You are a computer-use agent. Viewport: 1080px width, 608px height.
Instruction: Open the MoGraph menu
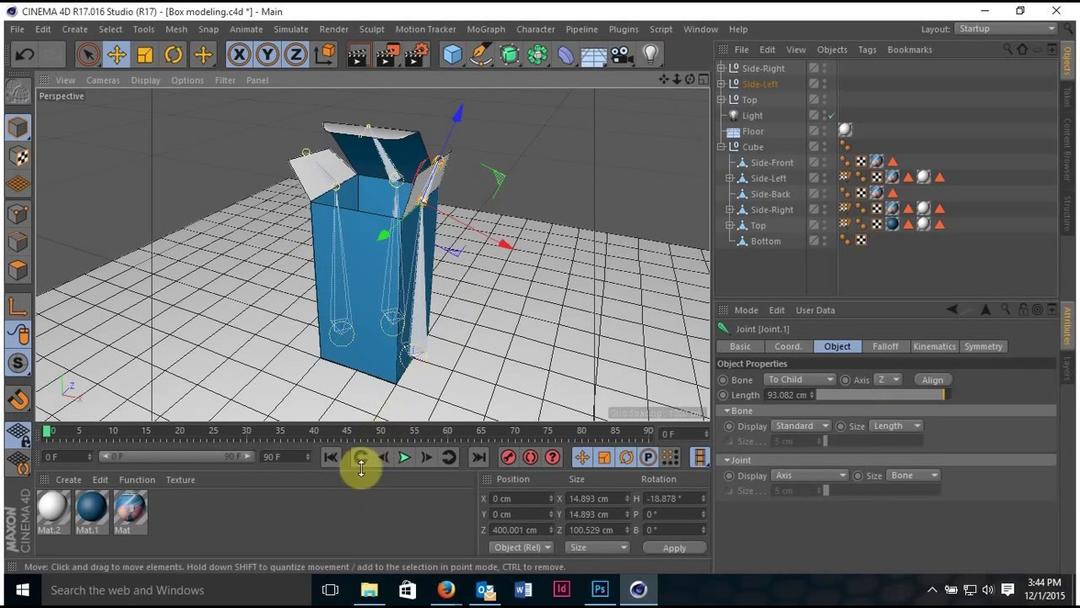click(x=486, y=29)
